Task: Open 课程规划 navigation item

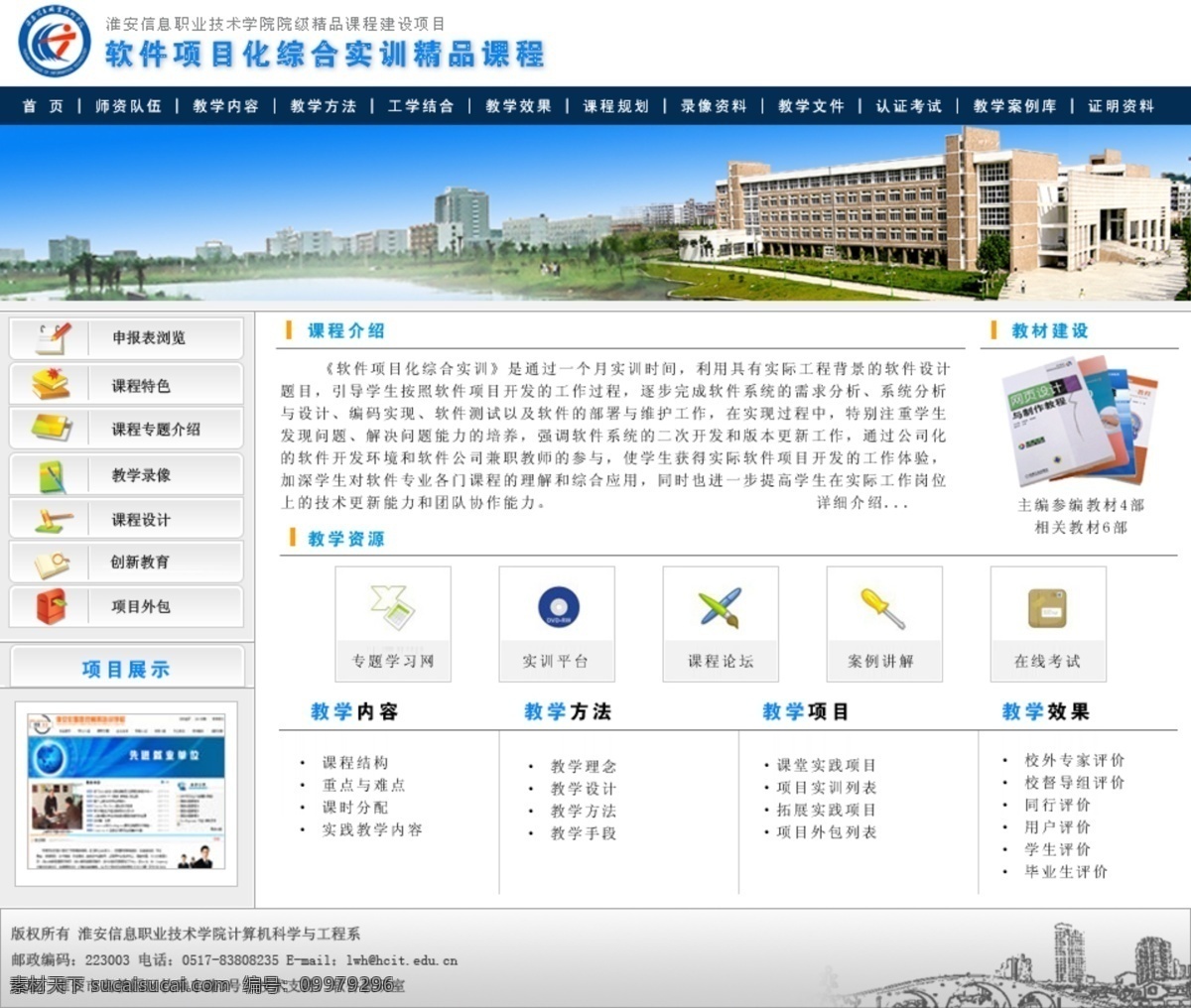Action: [615, 106]
